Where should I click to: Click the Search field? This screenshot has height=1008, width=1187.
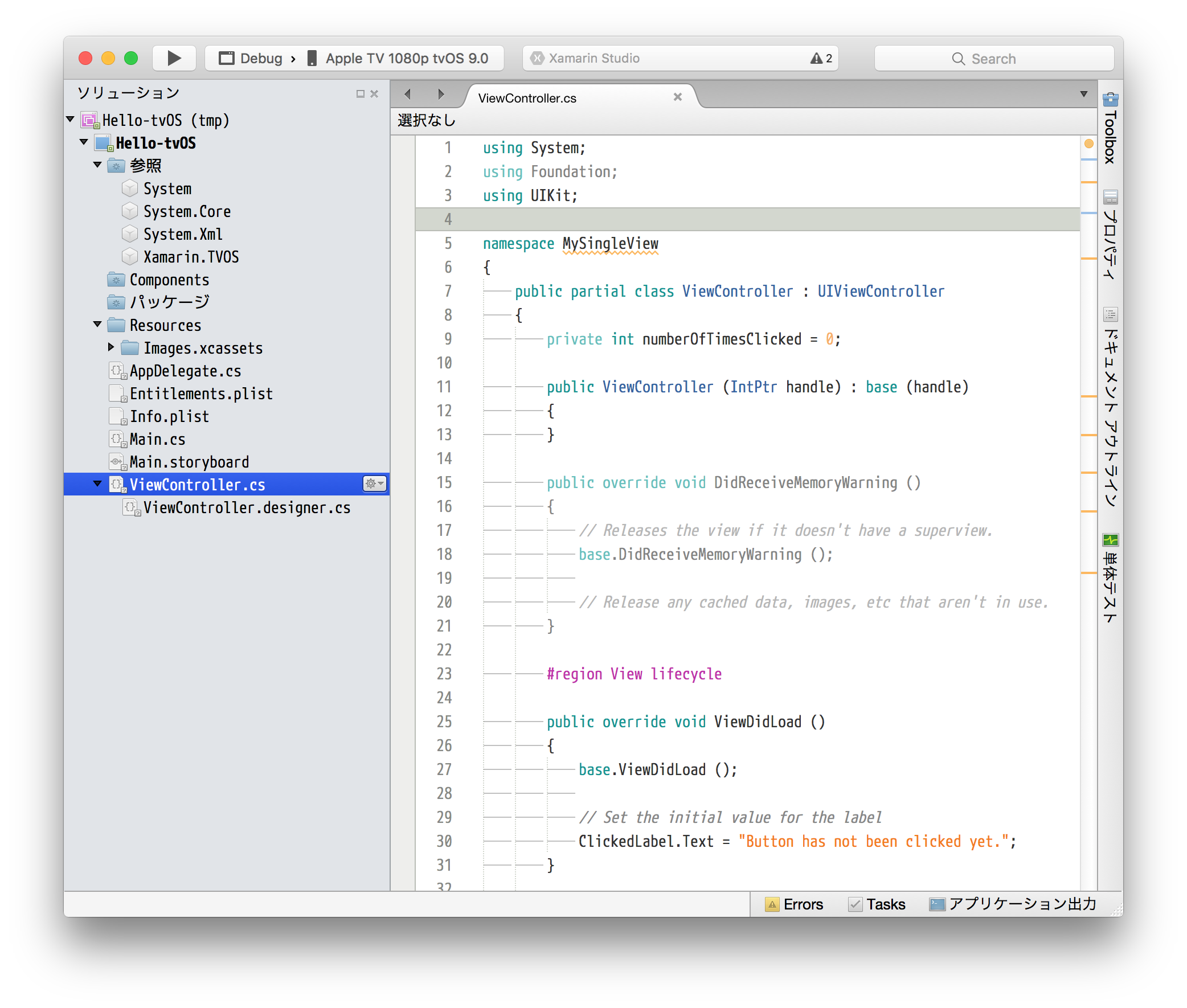(x=993, y=58)
